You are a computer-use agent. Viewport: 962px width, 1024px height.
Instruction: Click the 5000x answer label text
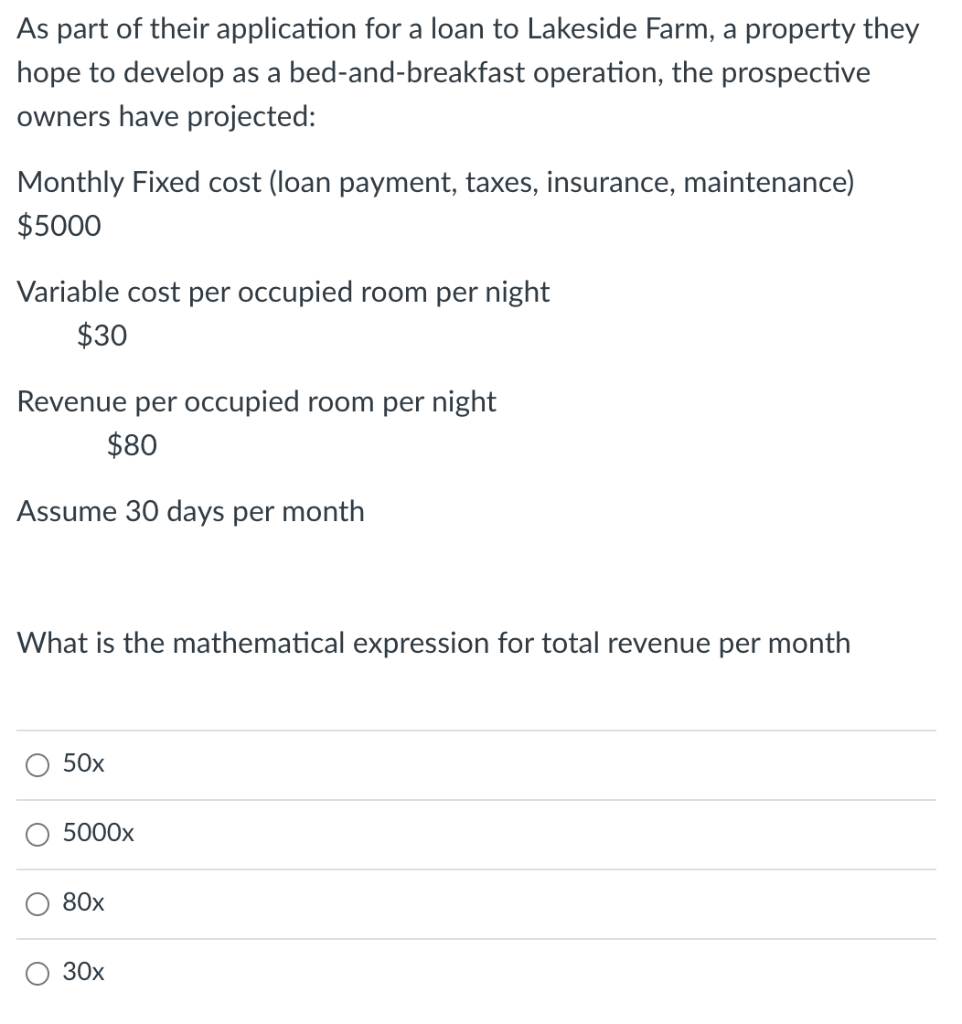[x=98, y=834]
